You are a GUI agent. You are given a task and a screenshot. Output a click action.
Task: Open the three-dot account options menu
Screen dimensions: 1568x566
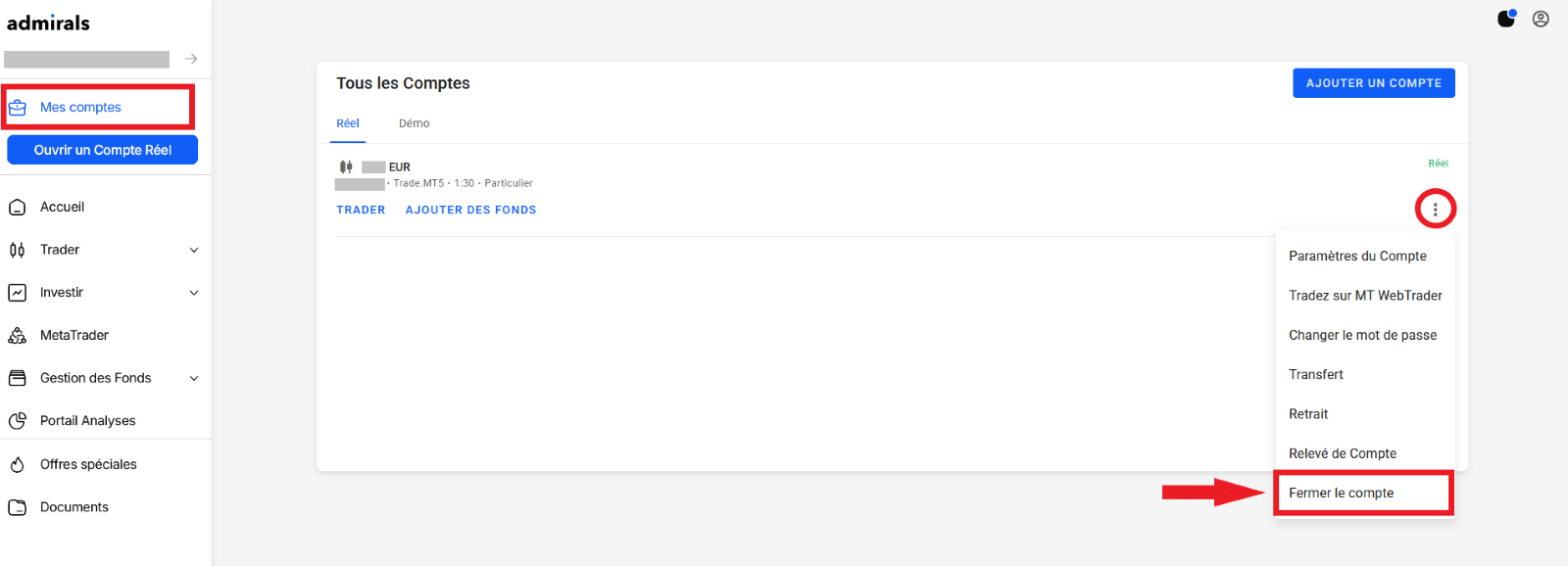(1435, 210)
